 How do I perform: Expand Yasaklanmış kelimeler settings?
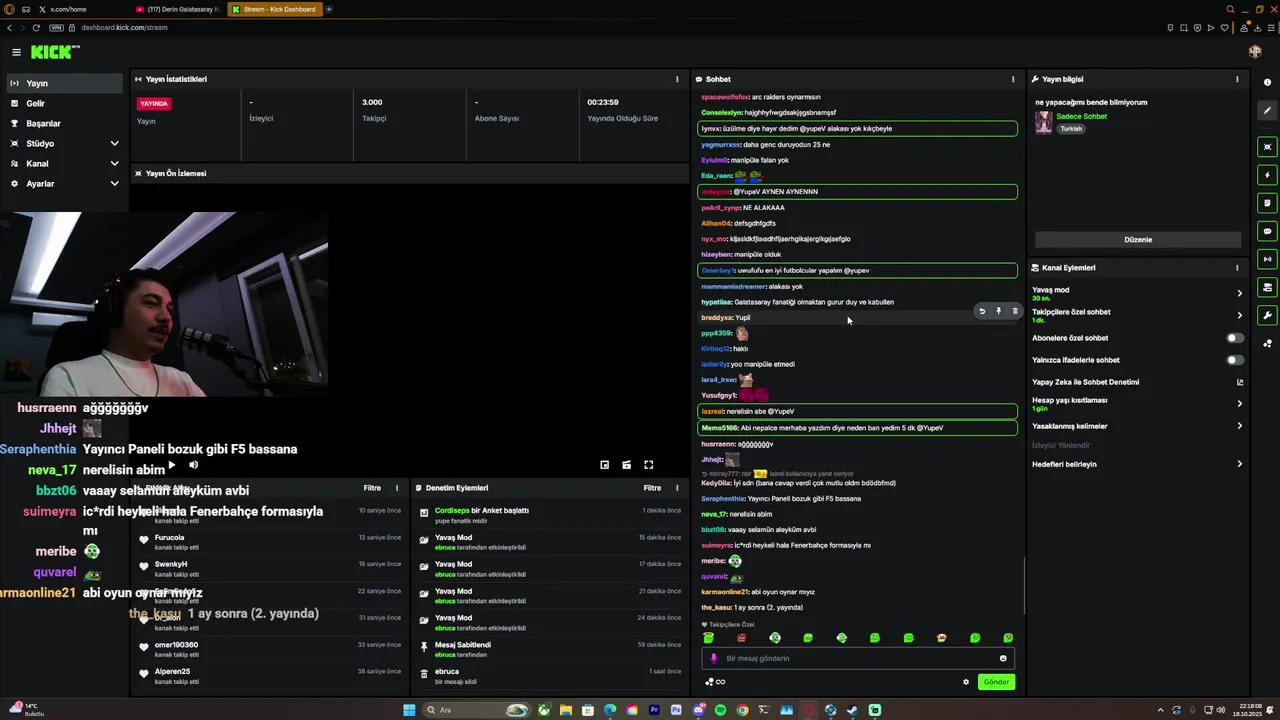(x=1239, y=426)
